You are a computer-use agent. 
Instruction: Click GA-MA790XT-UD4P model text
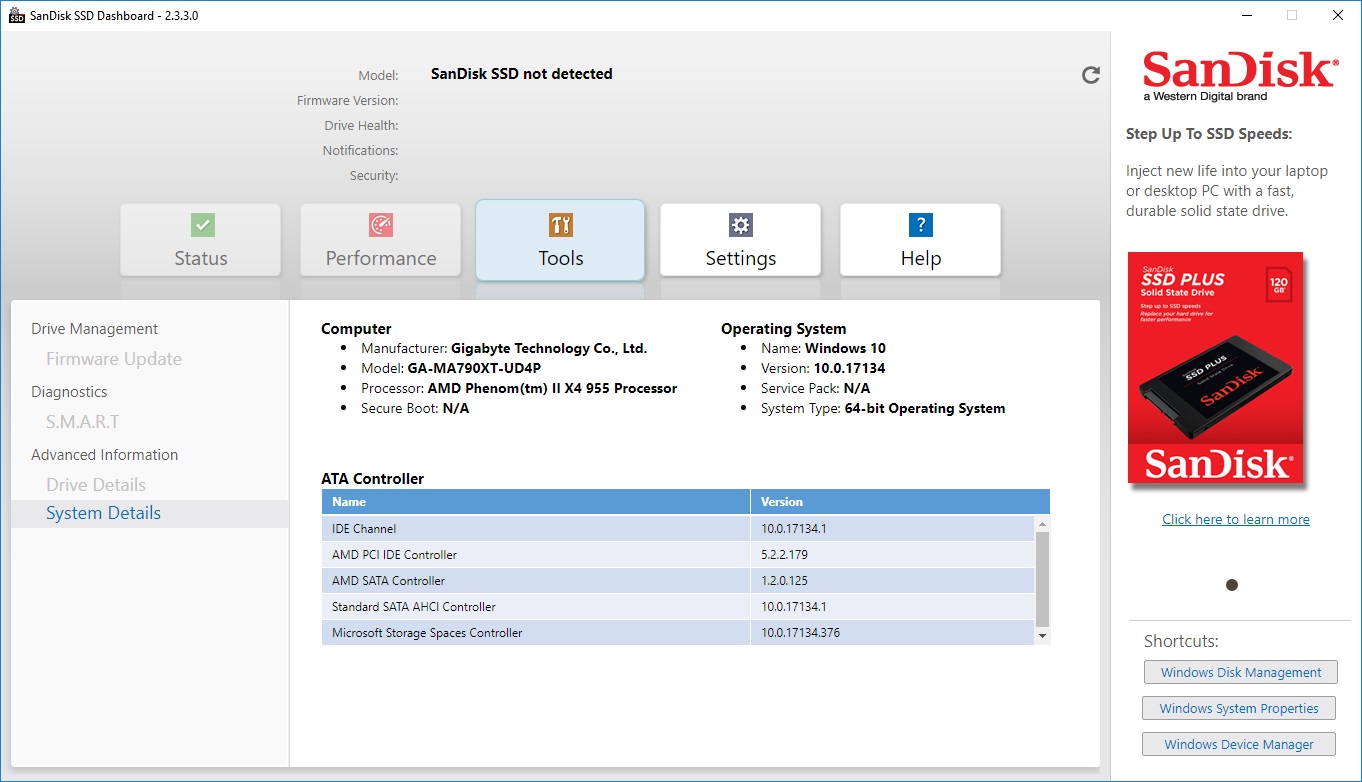click(x=474, y=369)
